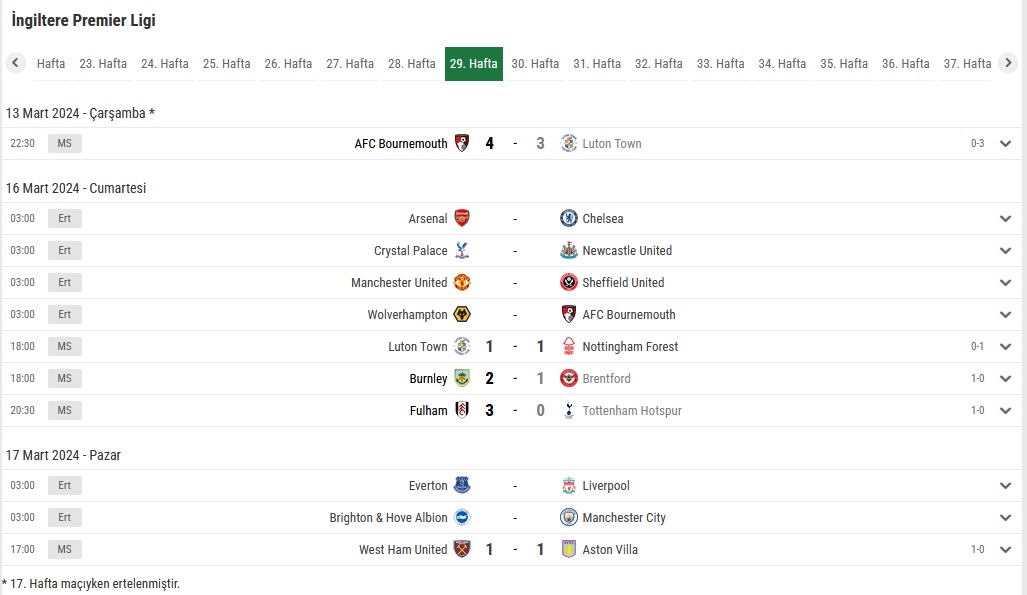The width and height of the screenshot is (1027, 595).
Task: Open the Brighton & Hove Albion team link
Action: [x=388, y=518]
